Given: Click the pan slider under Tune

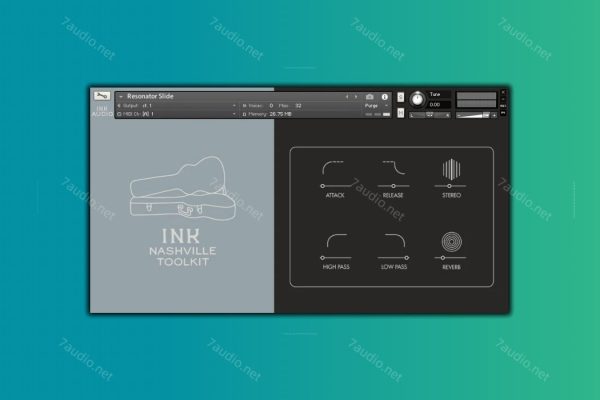Looking at the screenshot, I should [x=430, y=115].
